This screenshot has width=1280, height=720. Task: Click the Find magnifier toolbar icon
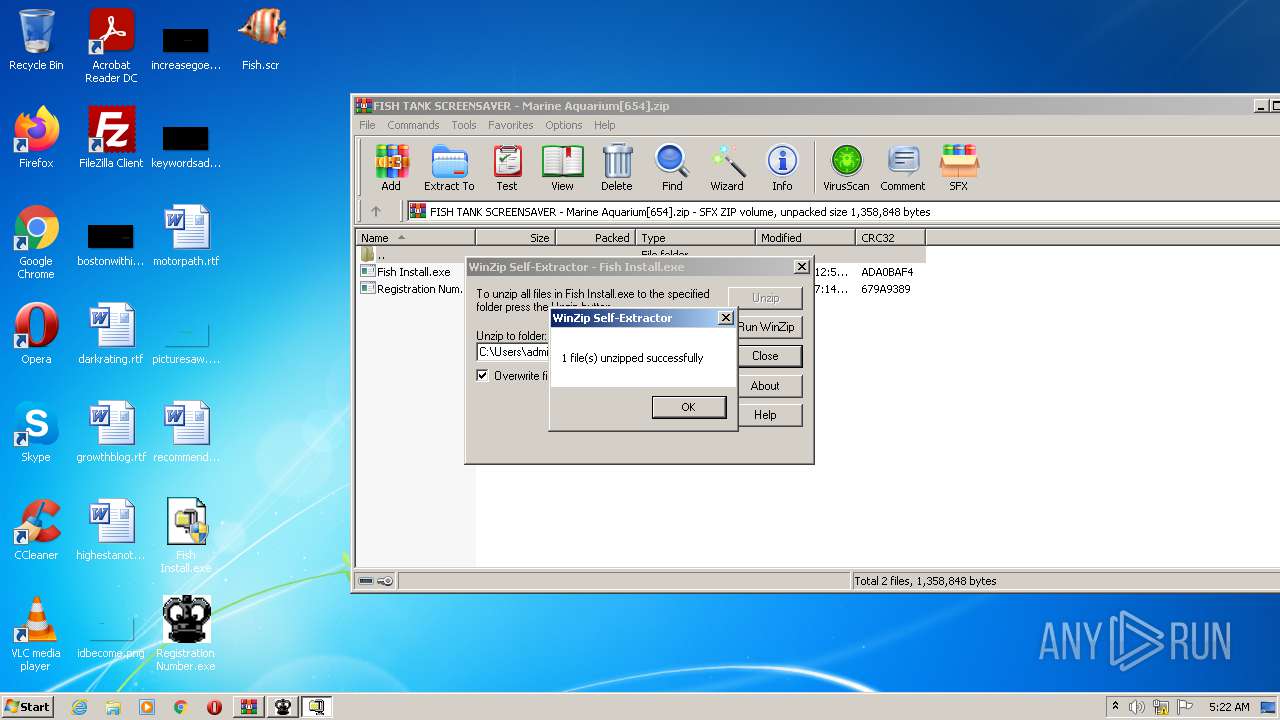point(672,168)
